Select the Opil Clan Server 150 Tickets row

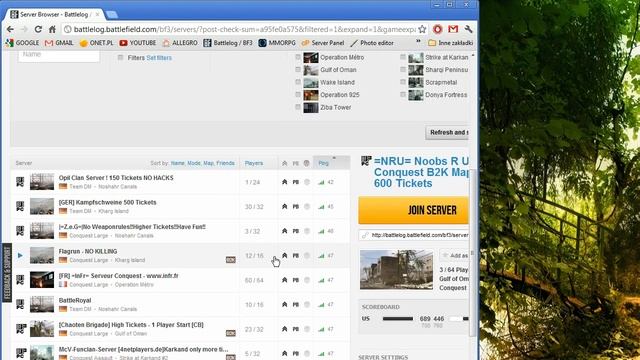(x=180, y=182)
